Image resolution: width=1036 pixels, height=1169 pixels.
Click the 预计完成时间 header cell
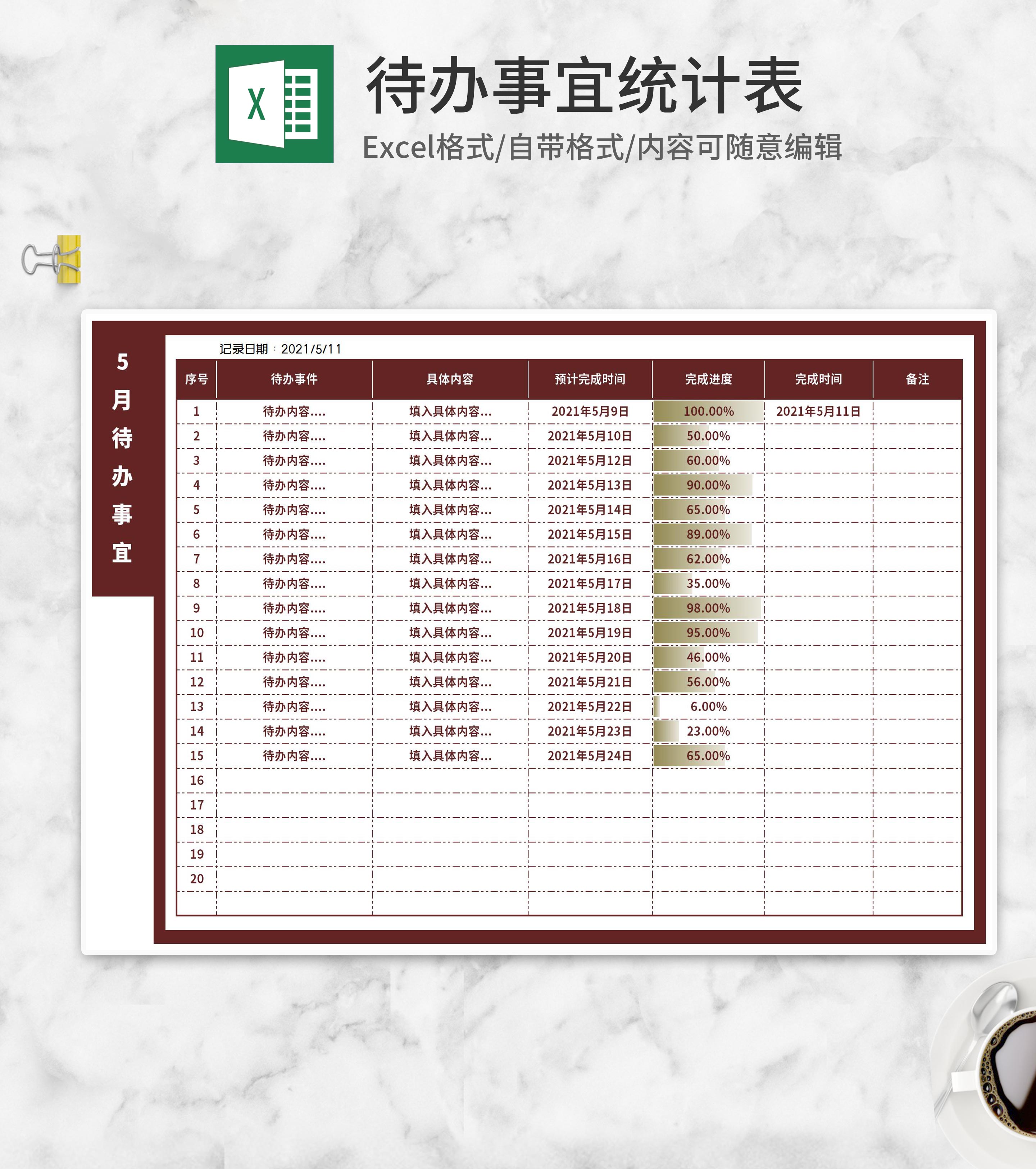point(590,379)
